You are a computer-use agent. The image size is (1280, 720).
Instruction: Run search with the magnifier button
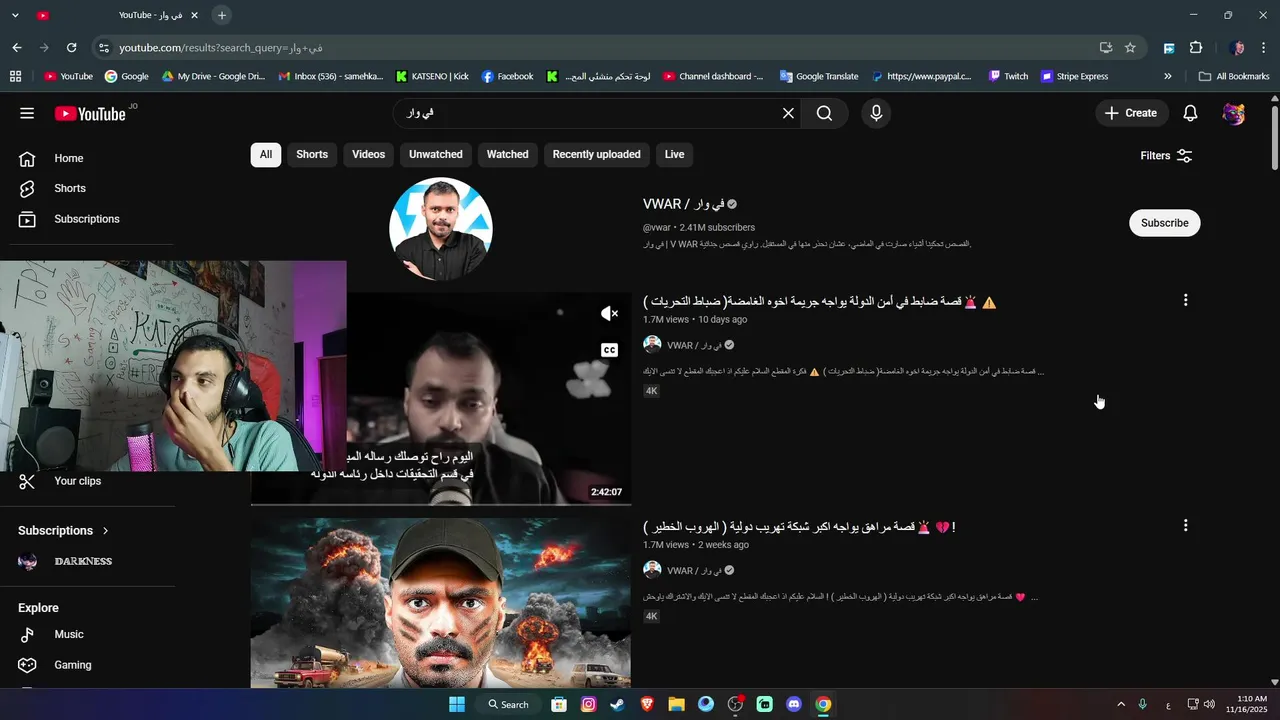(x=824, y=113)
